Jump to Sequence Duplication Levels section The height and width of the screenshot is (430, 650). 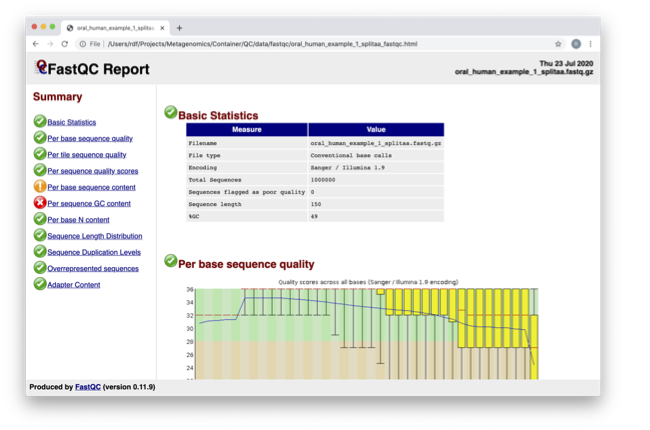[94, 252]
